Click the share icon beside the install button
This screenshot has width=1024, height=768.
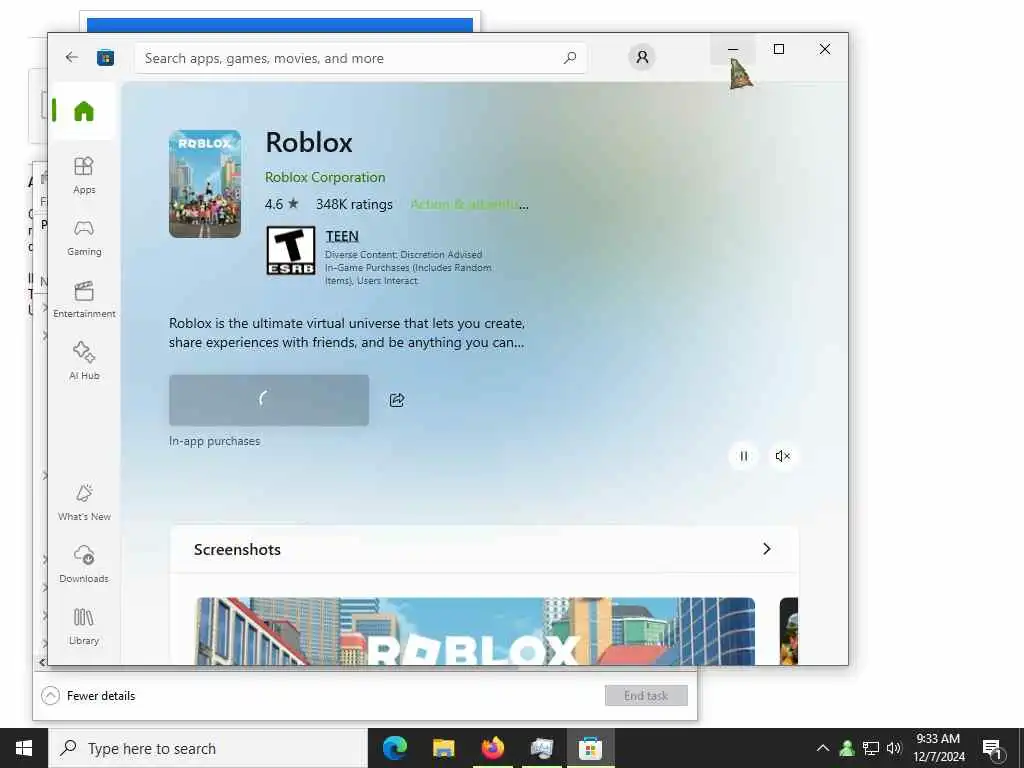pyautogui.click(x=397, y=400)
